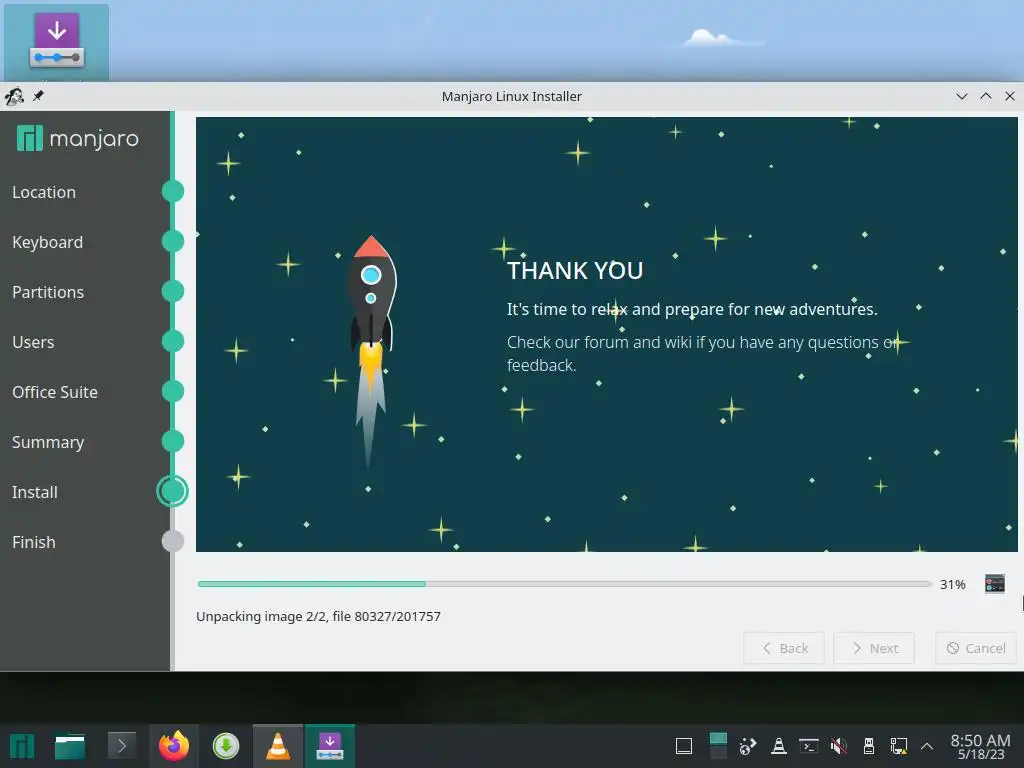
Task: Open VLC media player from taskbar
Action: pyautogui.click(x=278, y=746)
